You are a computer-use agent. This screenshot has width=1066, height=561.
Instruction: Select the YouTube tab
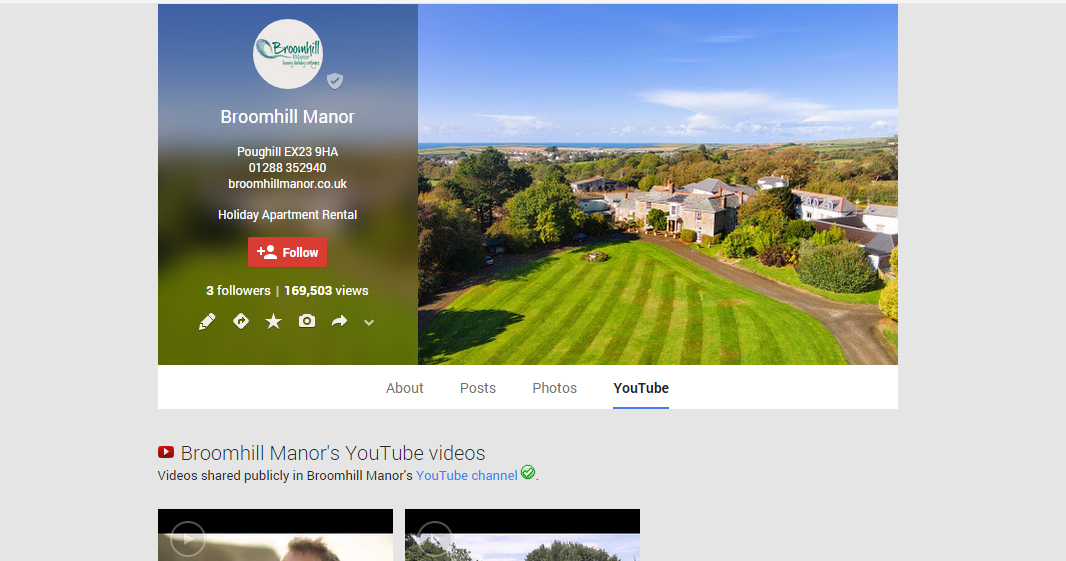pyautogui.click(x=641, y=388)
